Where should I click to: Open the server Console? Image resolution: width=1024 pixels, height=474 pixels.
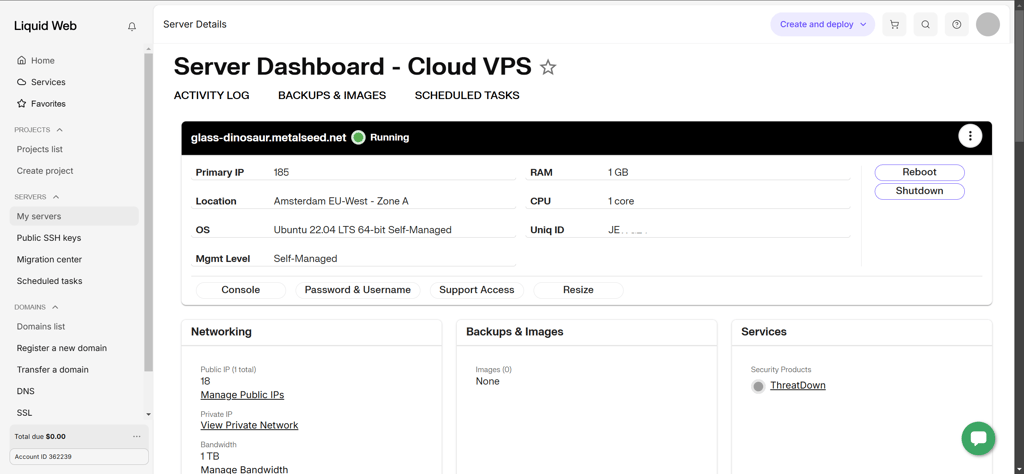240,290
